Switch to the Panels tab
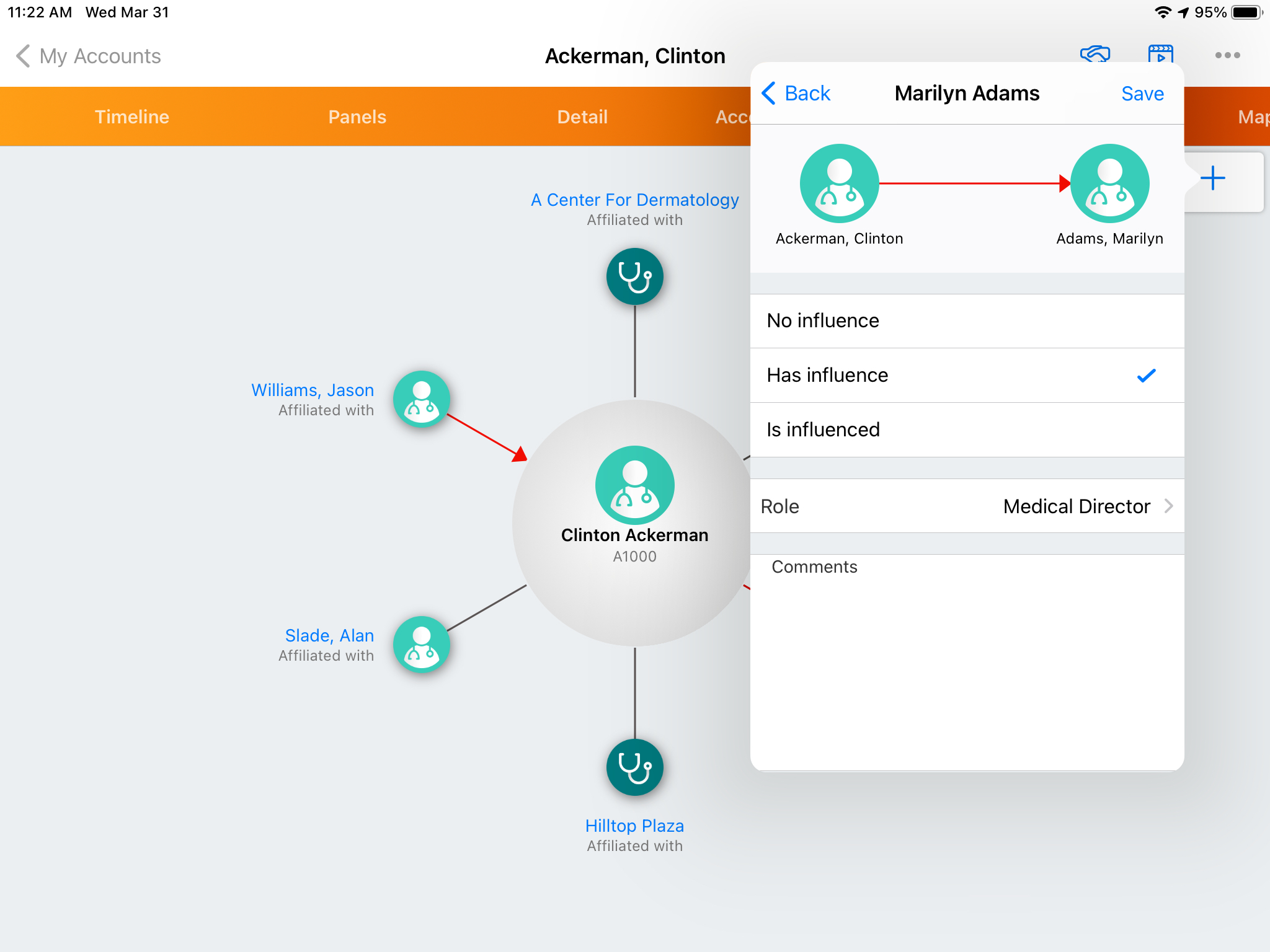 (357, 117)
